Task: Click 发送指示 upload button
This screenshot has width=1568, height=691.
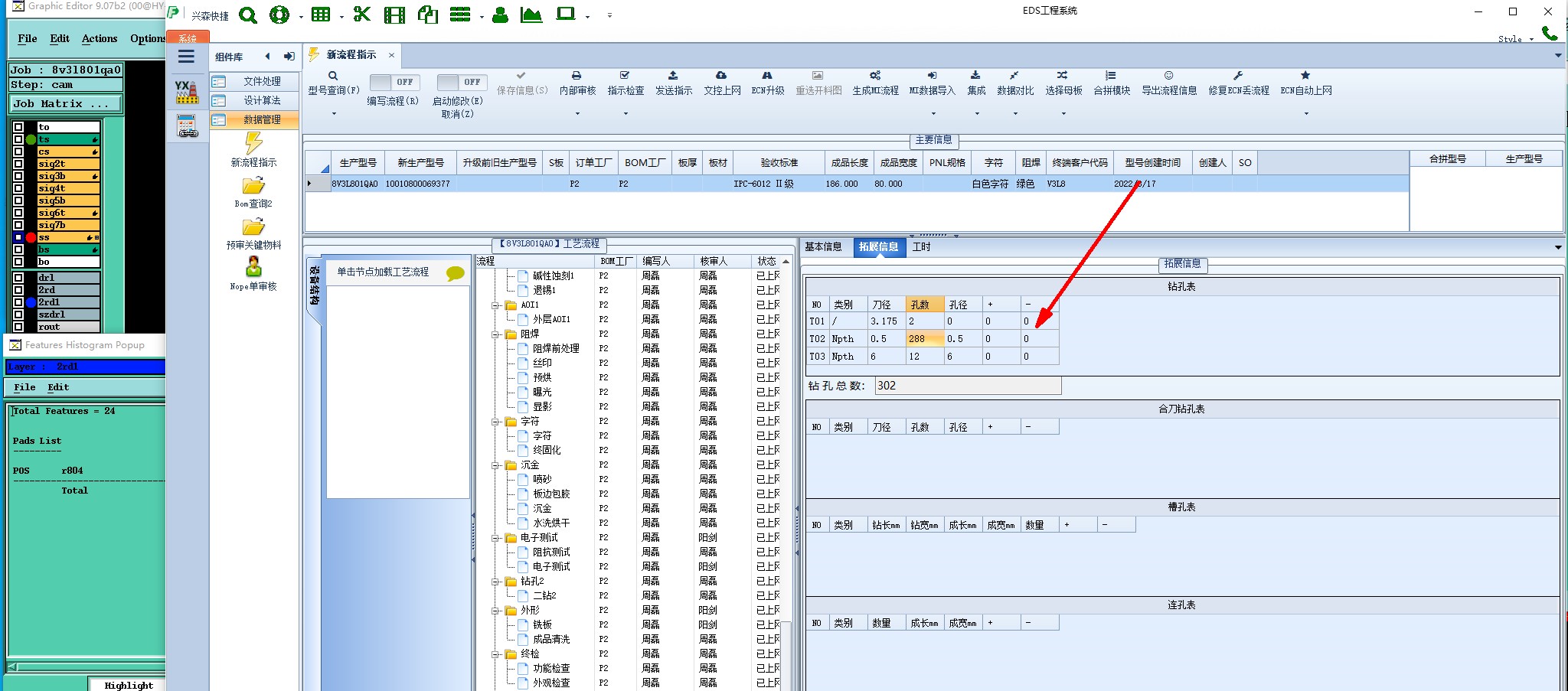Action: coord(674,83)
